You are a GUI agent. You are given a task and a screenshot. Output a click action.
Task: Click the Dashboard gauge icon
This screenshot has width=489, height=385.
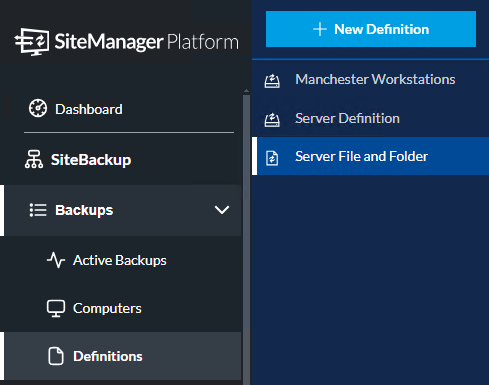pos(38,108)
